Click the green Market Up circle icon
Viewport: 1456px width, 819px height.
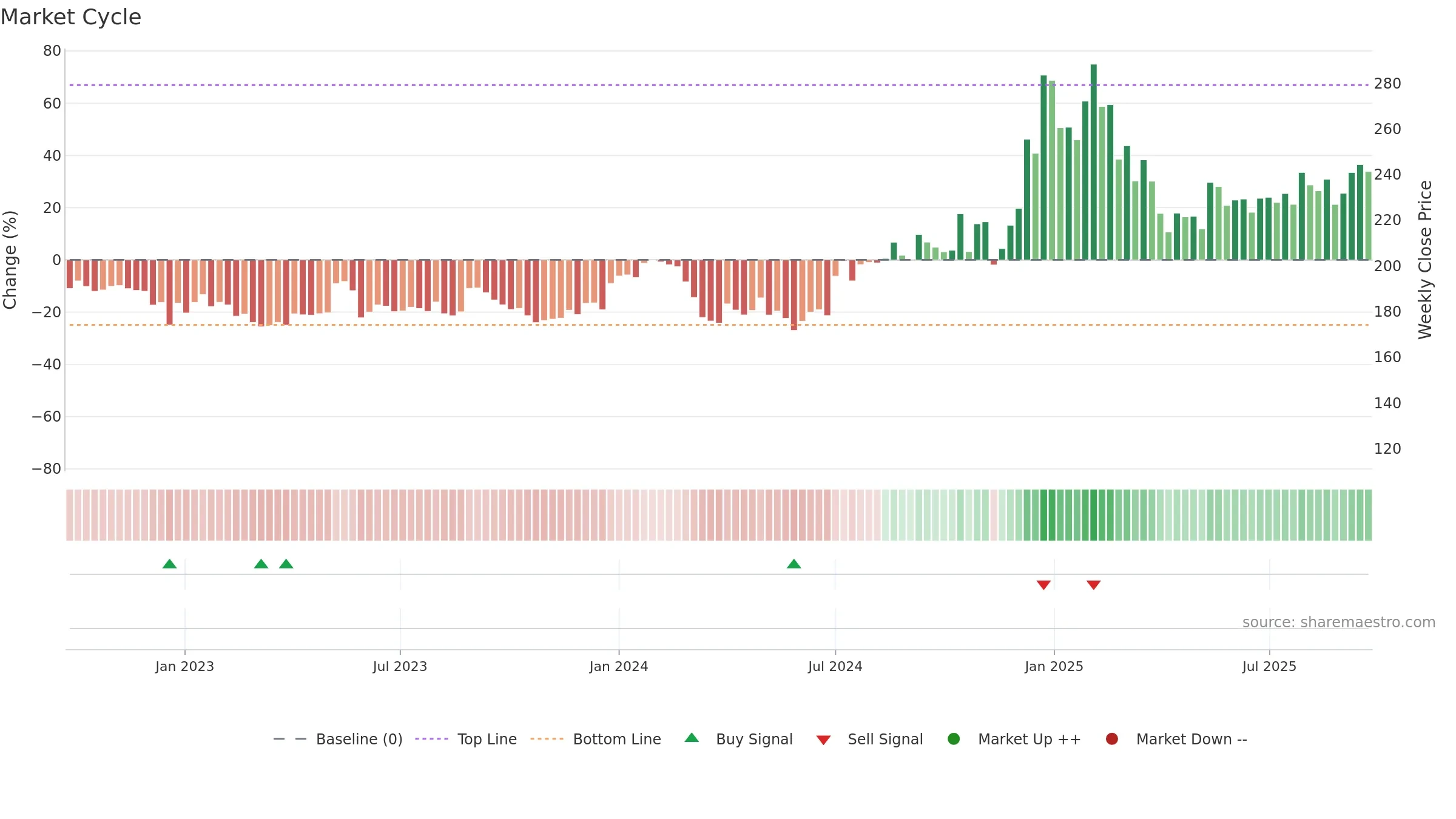click(954, 739)
